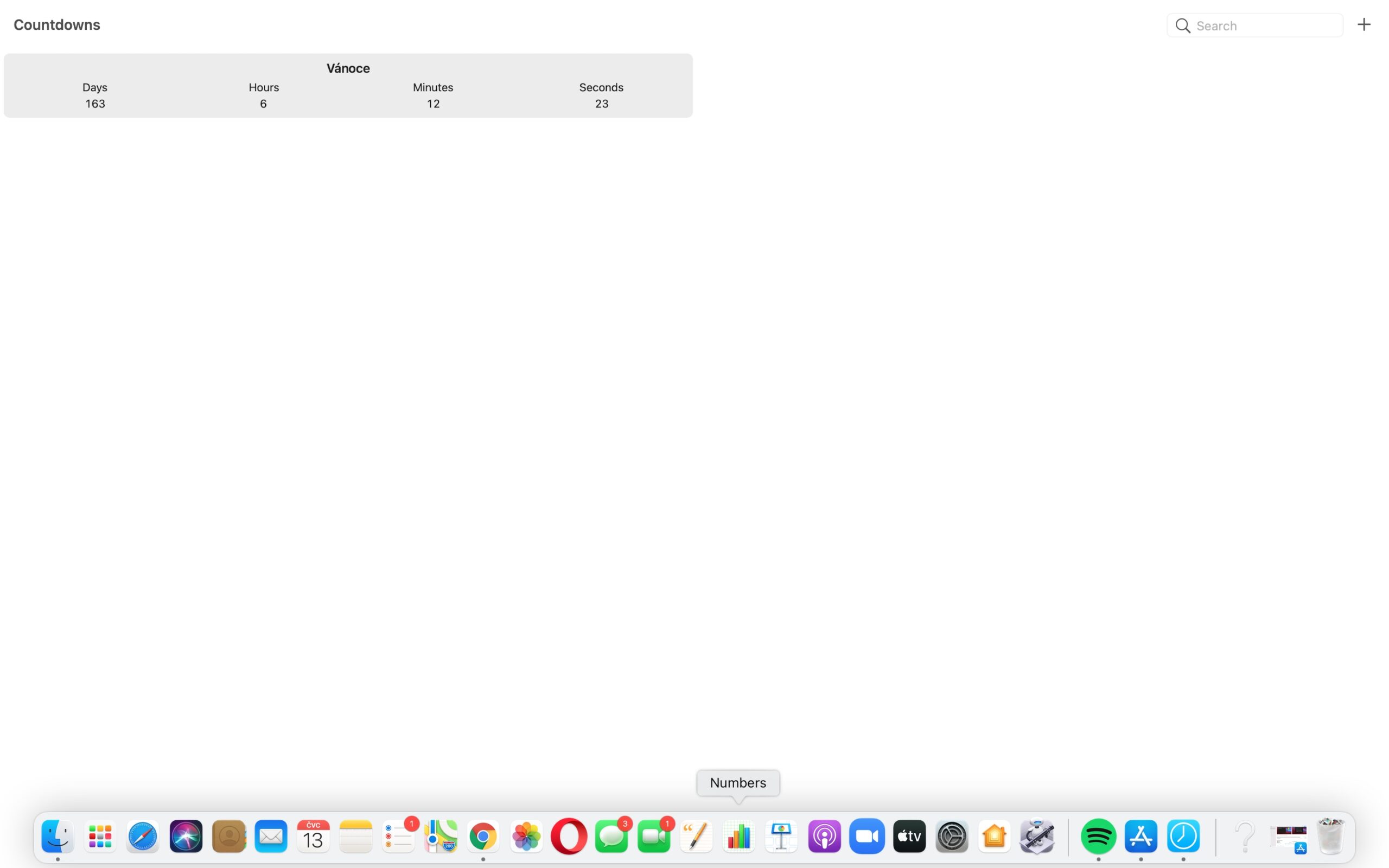The height and width of the screenshot is (868, 1389).
Task: Open Launchpad from the Dock
Action: 100,837
